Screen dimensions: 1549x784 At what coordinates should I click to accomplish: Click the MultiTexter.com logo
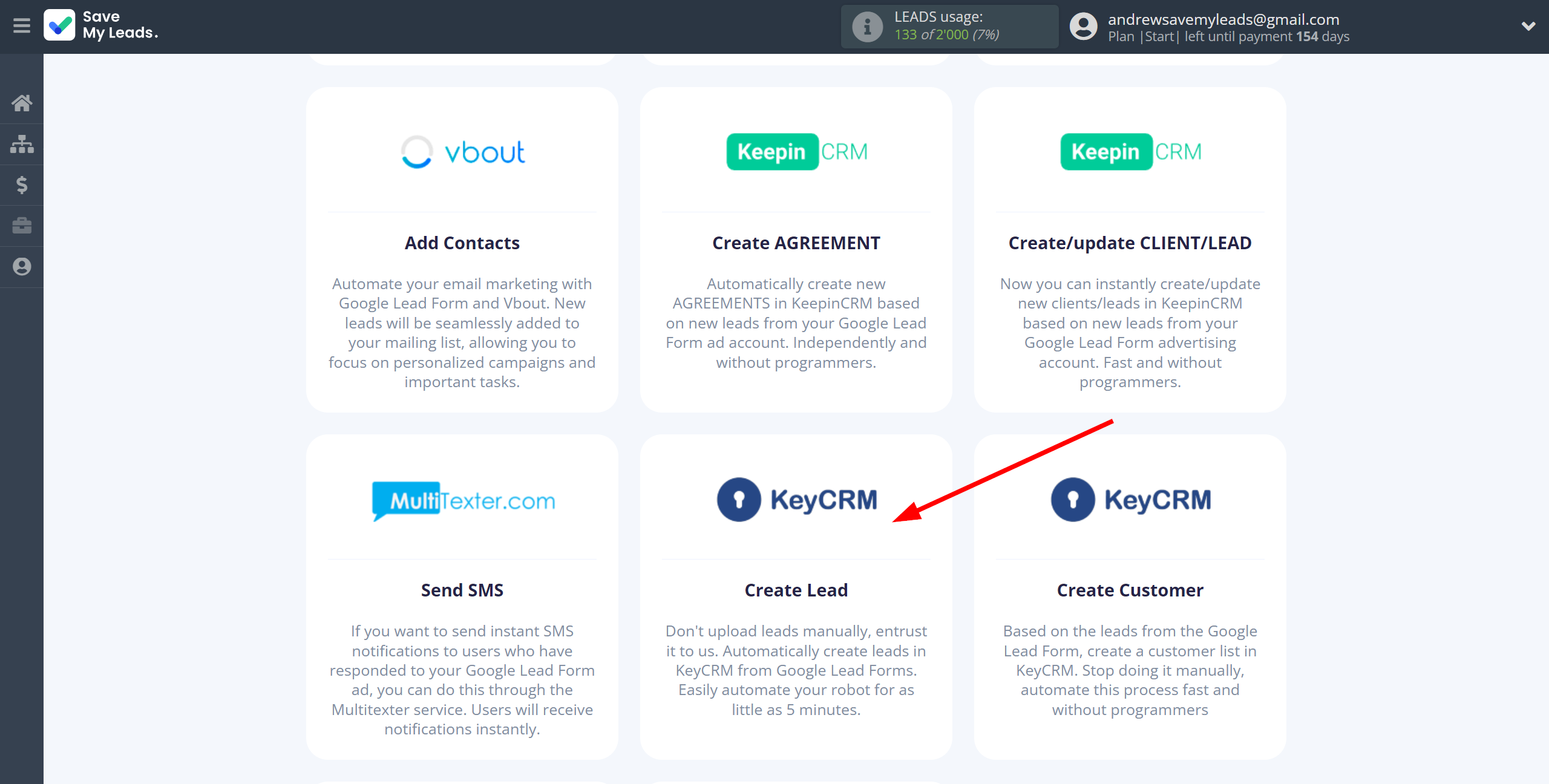pos(462,500)
